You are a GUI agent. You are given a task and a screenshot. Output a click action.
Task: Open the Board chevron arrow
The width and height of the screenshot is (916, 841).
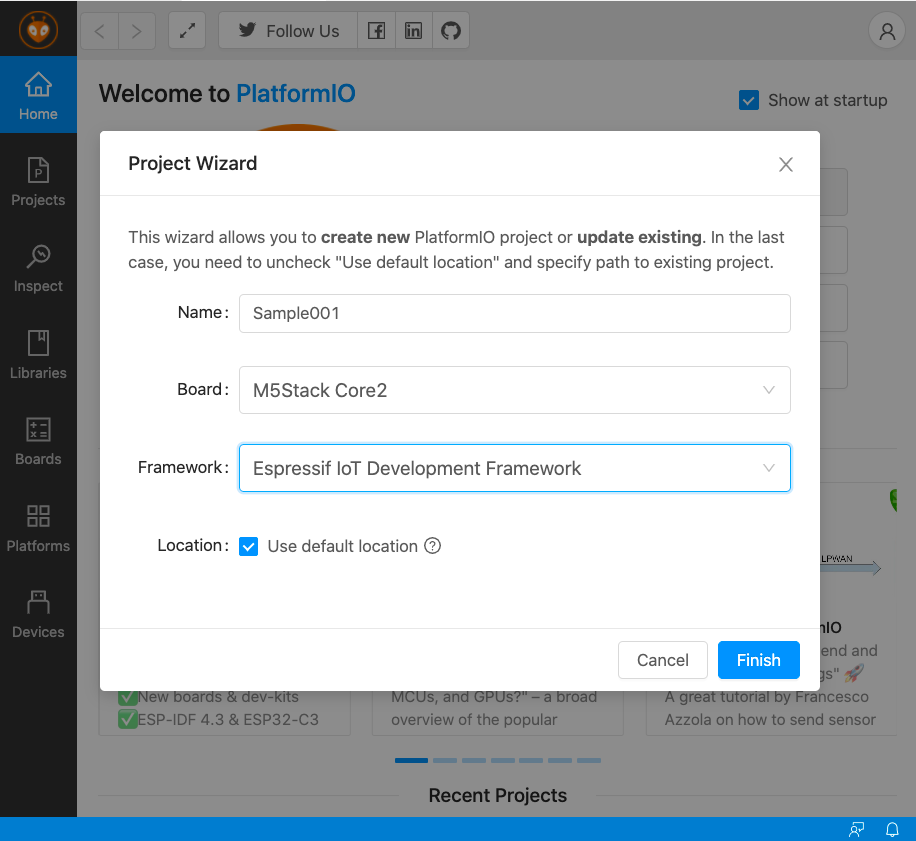point(768,390)
